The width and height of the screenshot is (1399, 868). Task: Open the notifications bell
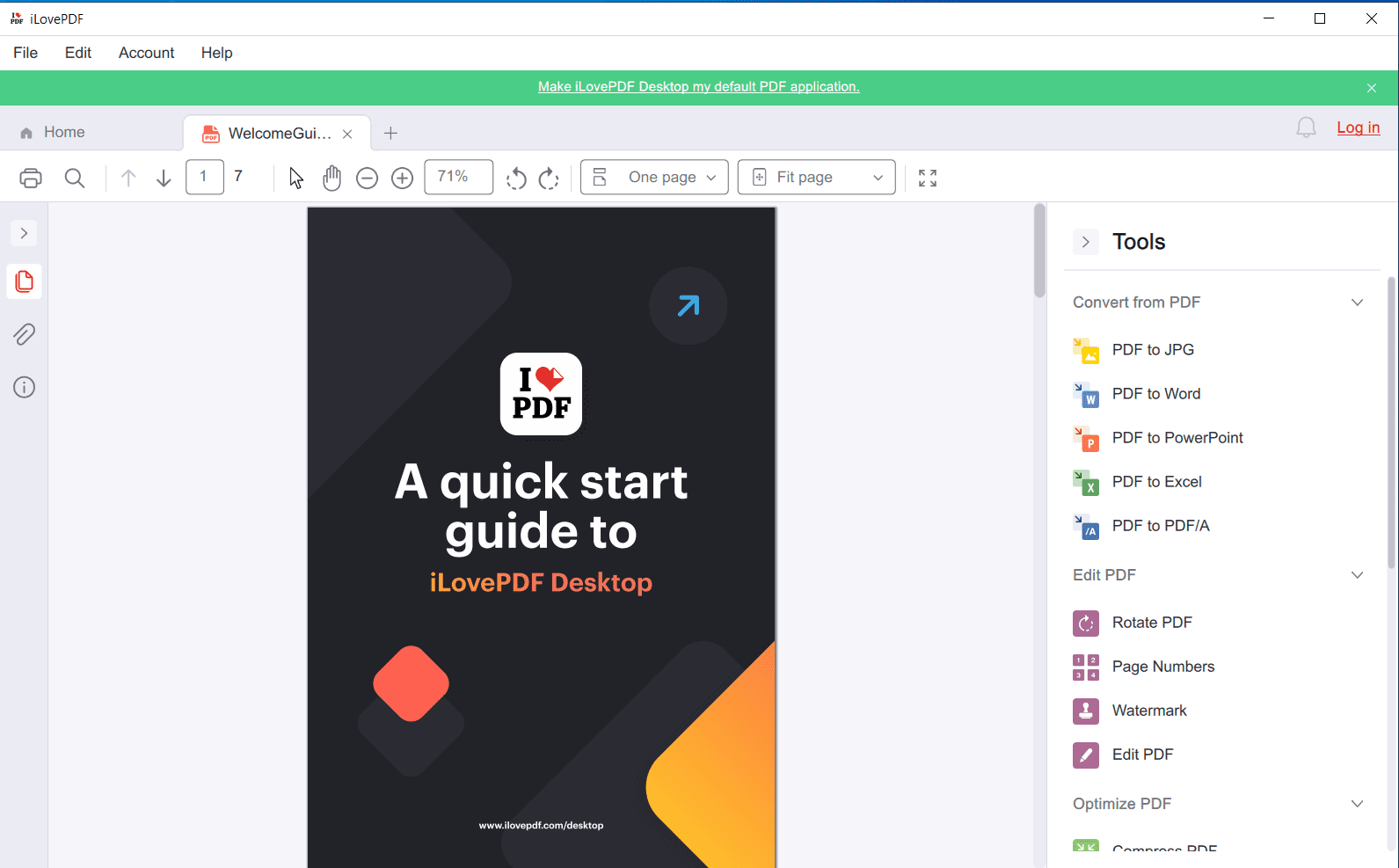1306,128
